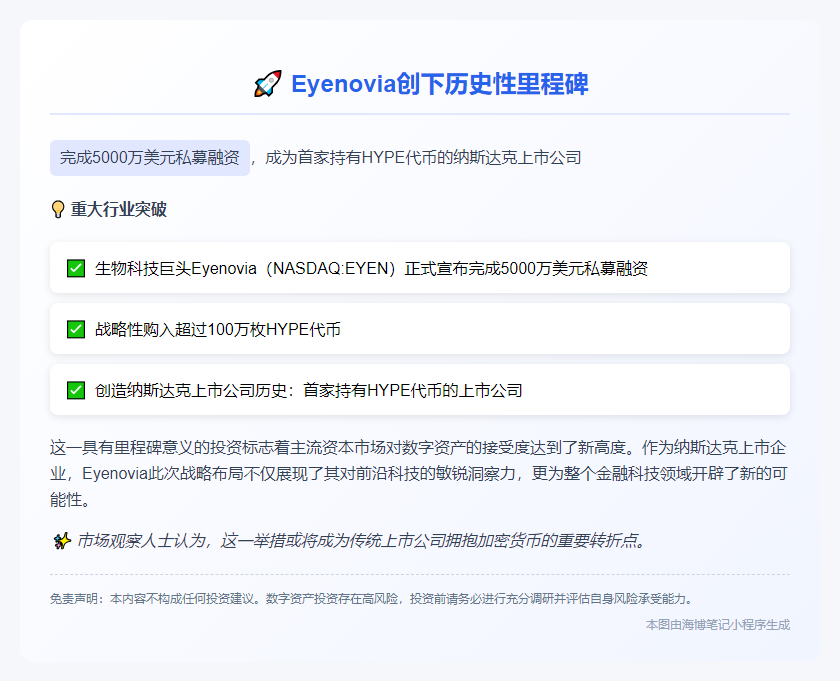Screen dimensions: 840x681
Task: Click the light bulb icon near 重大行业突破
Action: click(x=58, y=209)
